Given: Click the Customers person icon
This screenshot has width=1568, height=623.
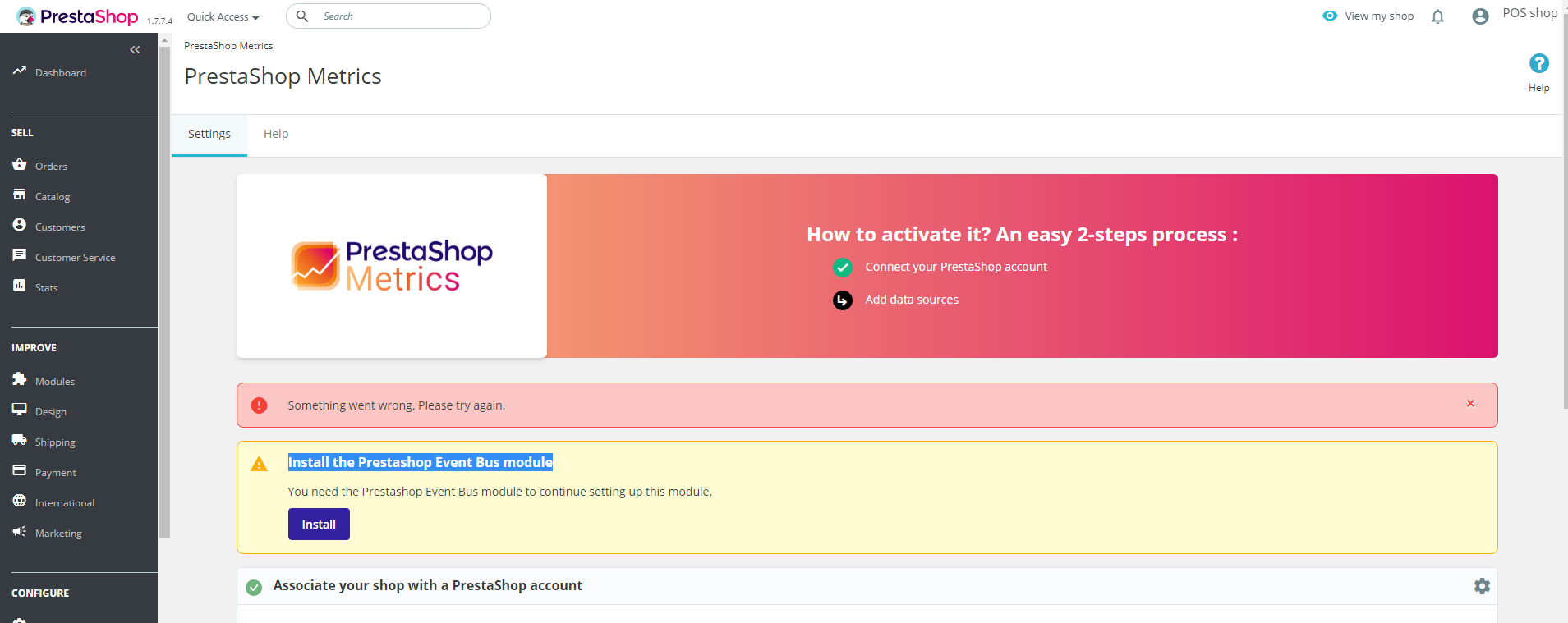Looking at the screenshot, I should (x=20, y=225).
